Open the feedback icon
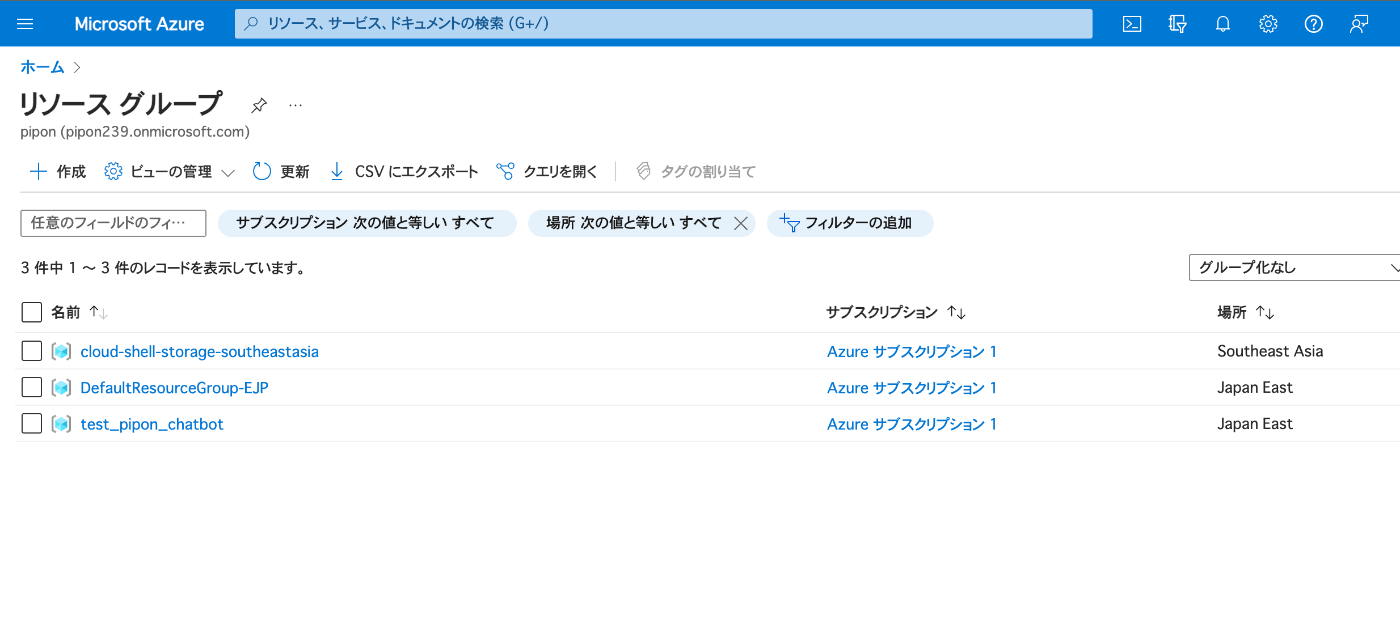This screenshot has width=1400, height=620. (1359, 24)
